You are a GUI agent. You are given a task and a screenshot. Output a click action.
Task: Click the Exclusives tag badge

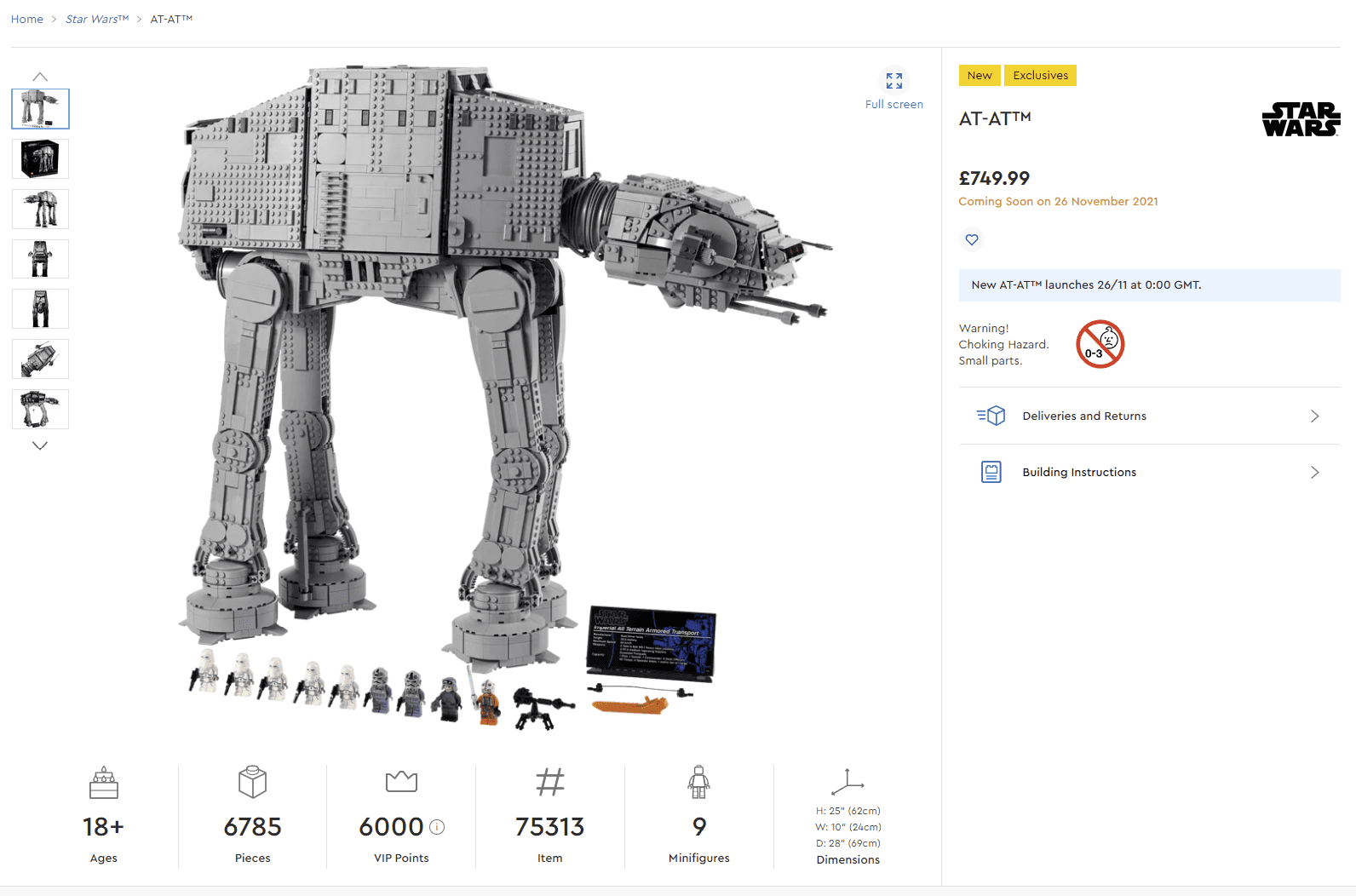tap(1040, 76)
